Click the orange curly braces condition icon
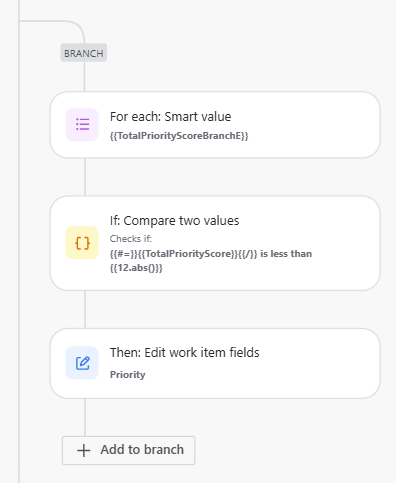Screen dimensions: 396x483 pos(82,243)
